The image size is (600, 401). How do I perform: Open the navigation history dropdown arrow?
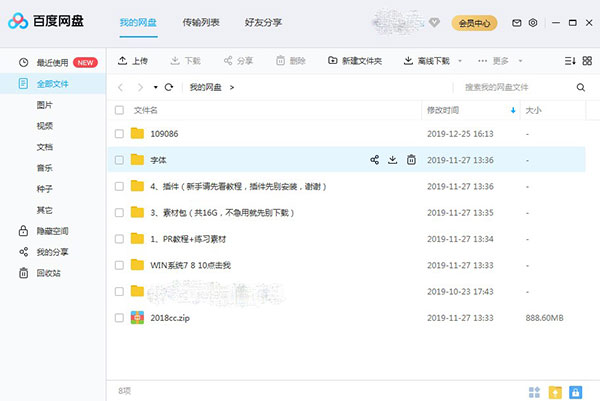tap(155, 87)
